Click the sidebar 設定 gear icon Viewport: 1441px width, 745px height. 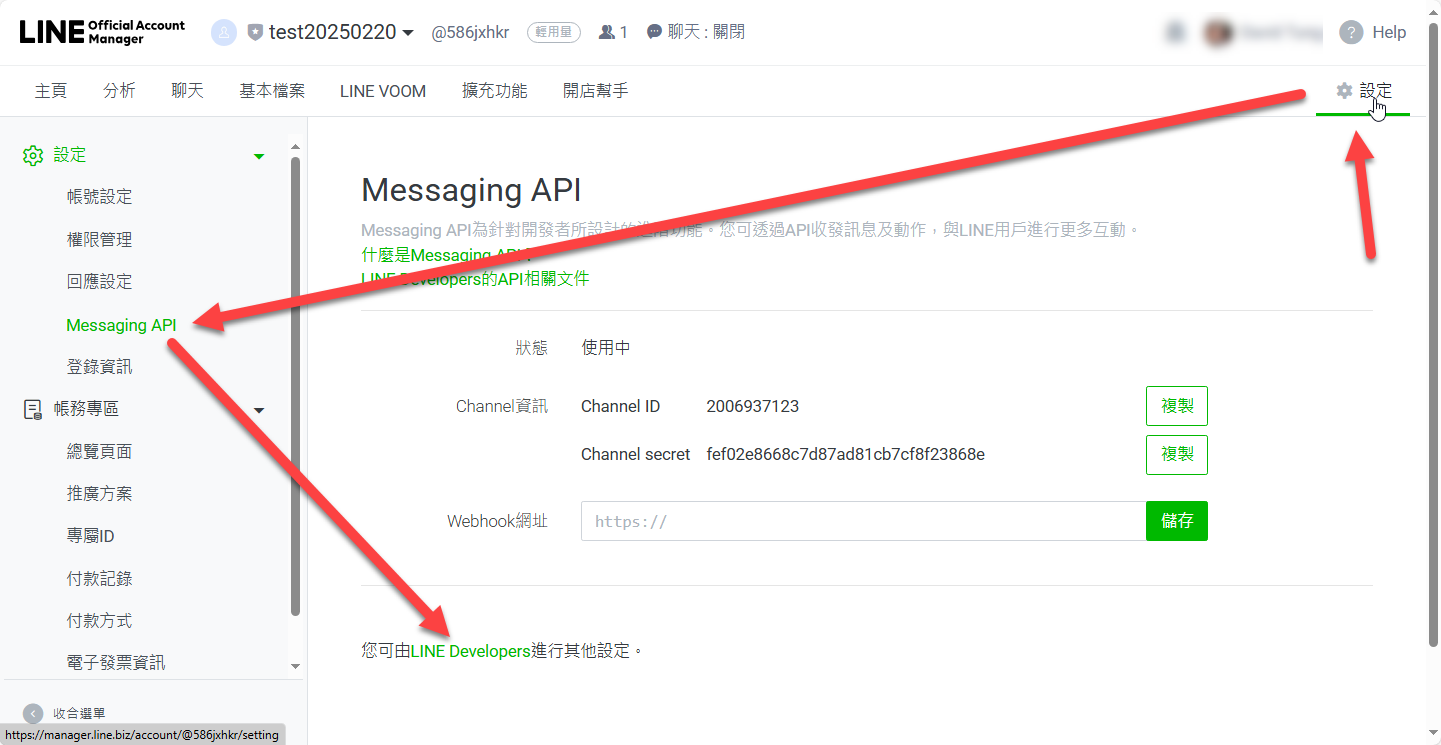point(33,155)
